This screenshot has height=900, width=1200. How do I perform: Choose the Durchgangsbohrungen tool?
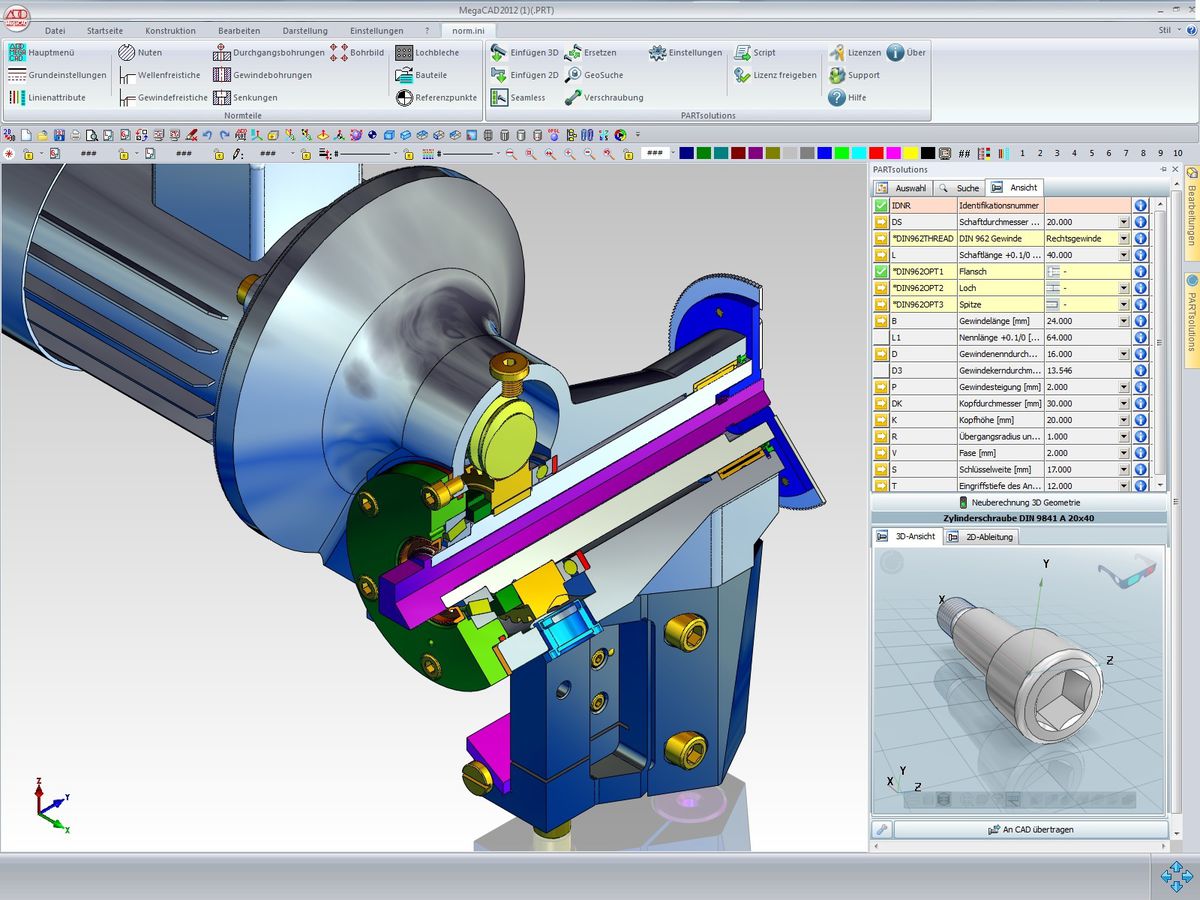coord(269,53)
